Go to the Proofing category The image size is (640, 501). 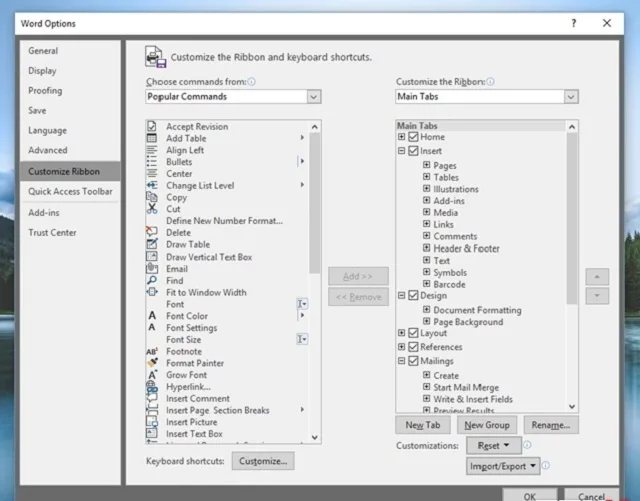[70, 91]
